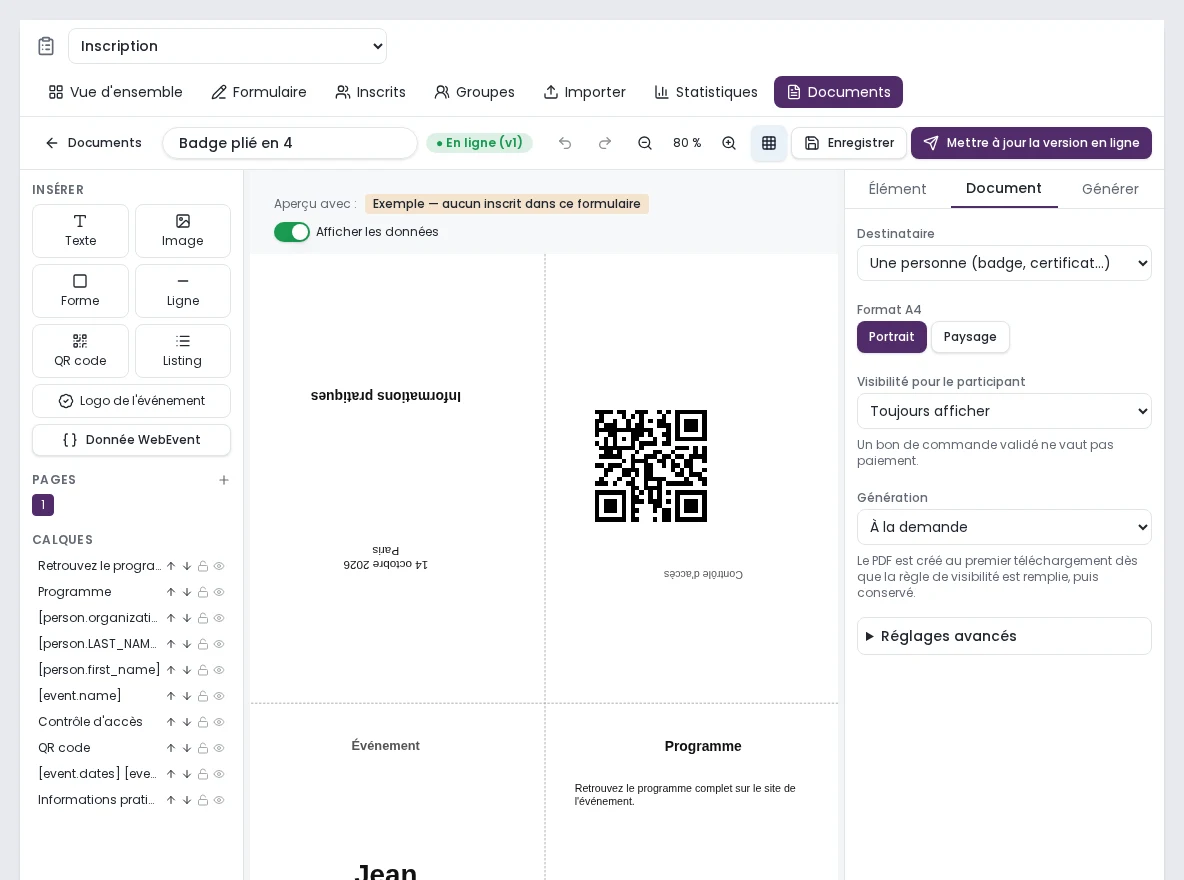Lock the Programme layer

202,592
